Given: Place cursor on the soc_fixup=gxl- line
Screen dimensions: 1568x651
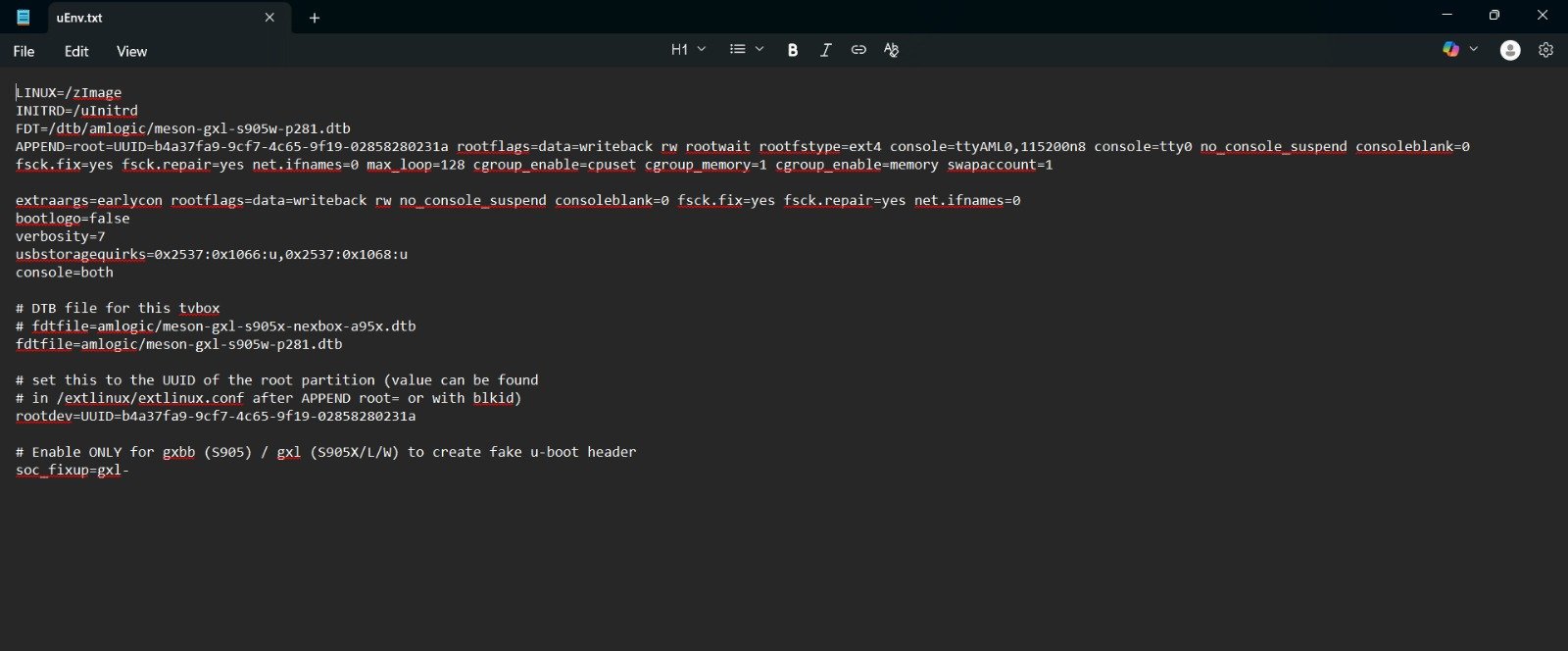Looking at the screenshot, I should point(73,470).
